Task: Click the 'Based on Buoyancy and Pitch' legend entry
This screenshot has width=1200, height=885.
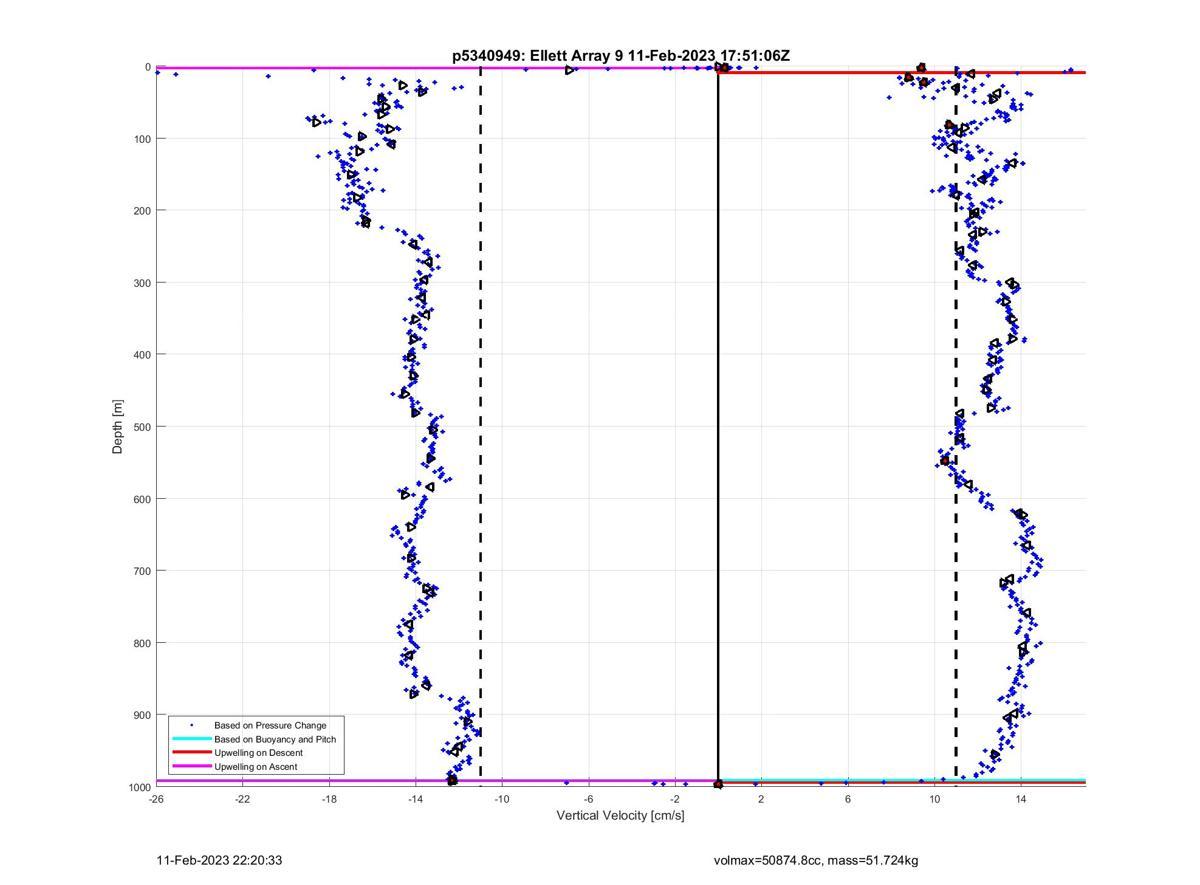Action: click(x=275, y=739)
